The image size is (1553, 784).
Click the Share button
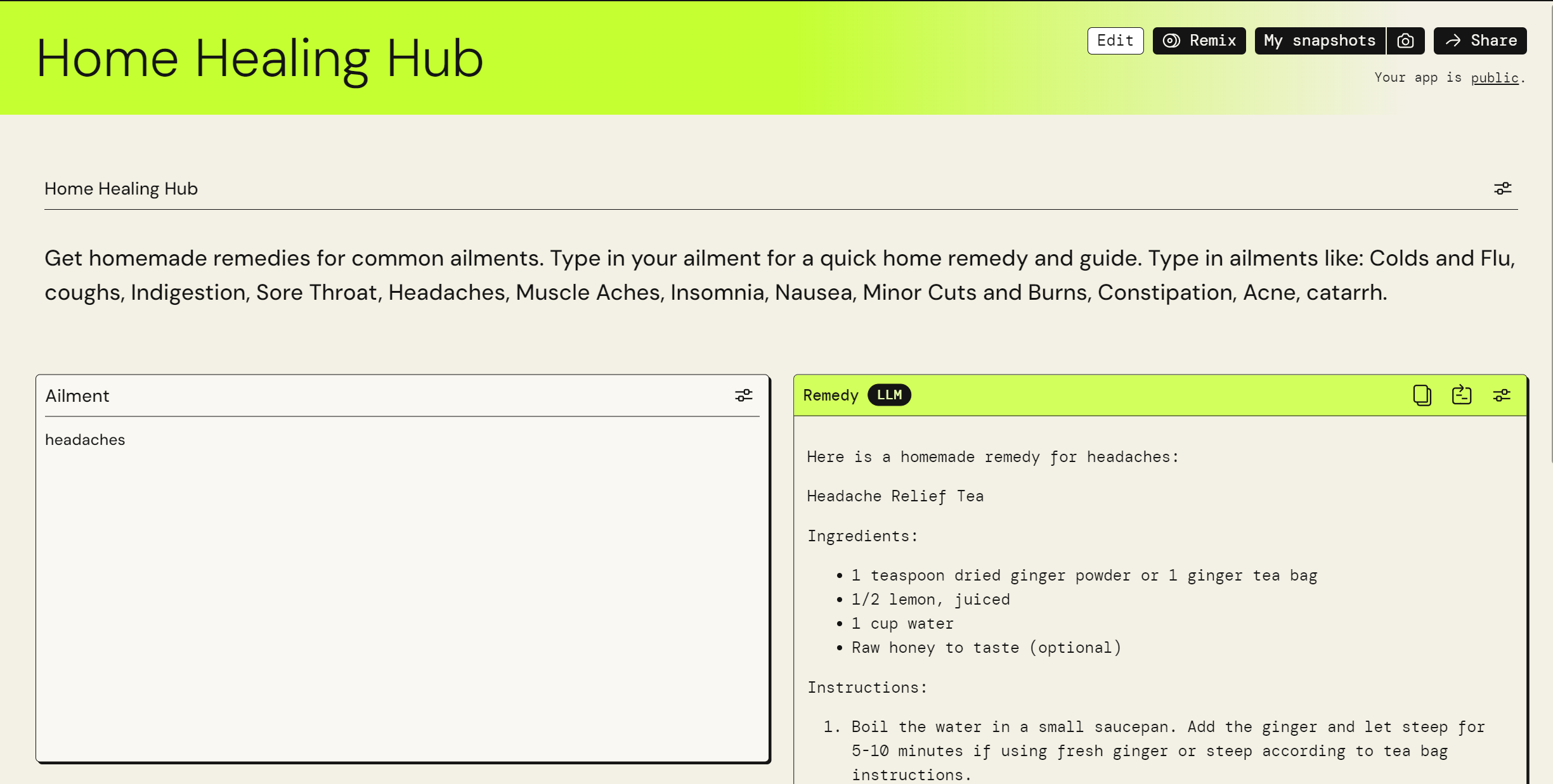[1493, 41]
